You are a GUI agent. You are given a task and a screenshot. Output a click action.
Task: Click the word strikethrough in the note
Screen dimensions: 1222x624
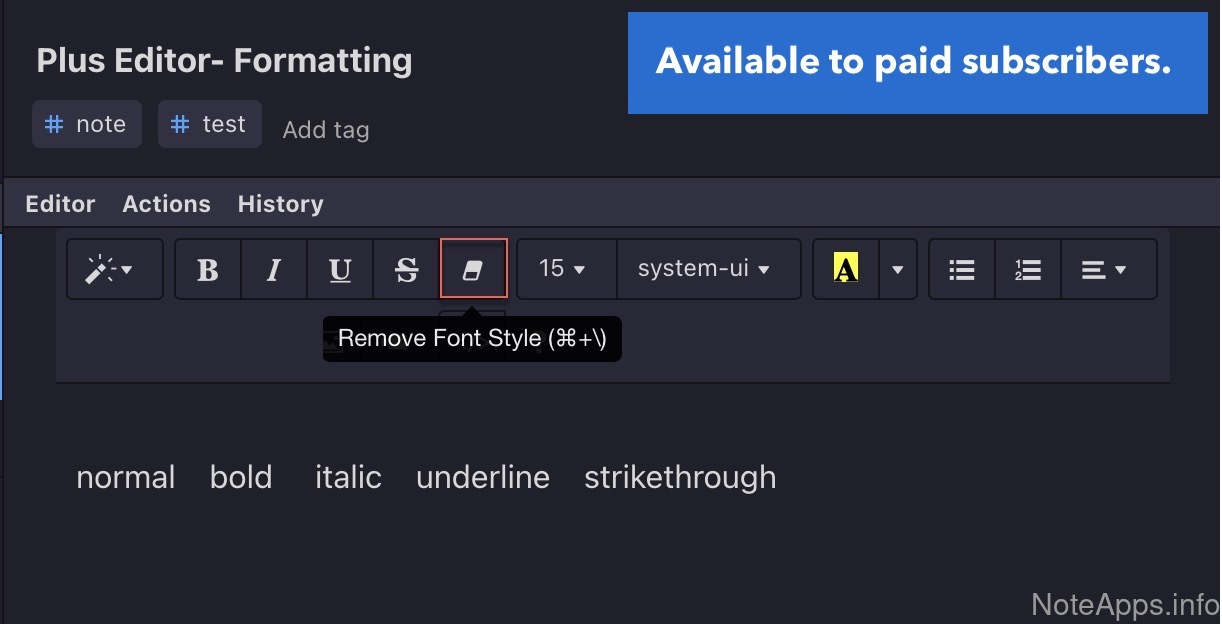click(680, 477)
